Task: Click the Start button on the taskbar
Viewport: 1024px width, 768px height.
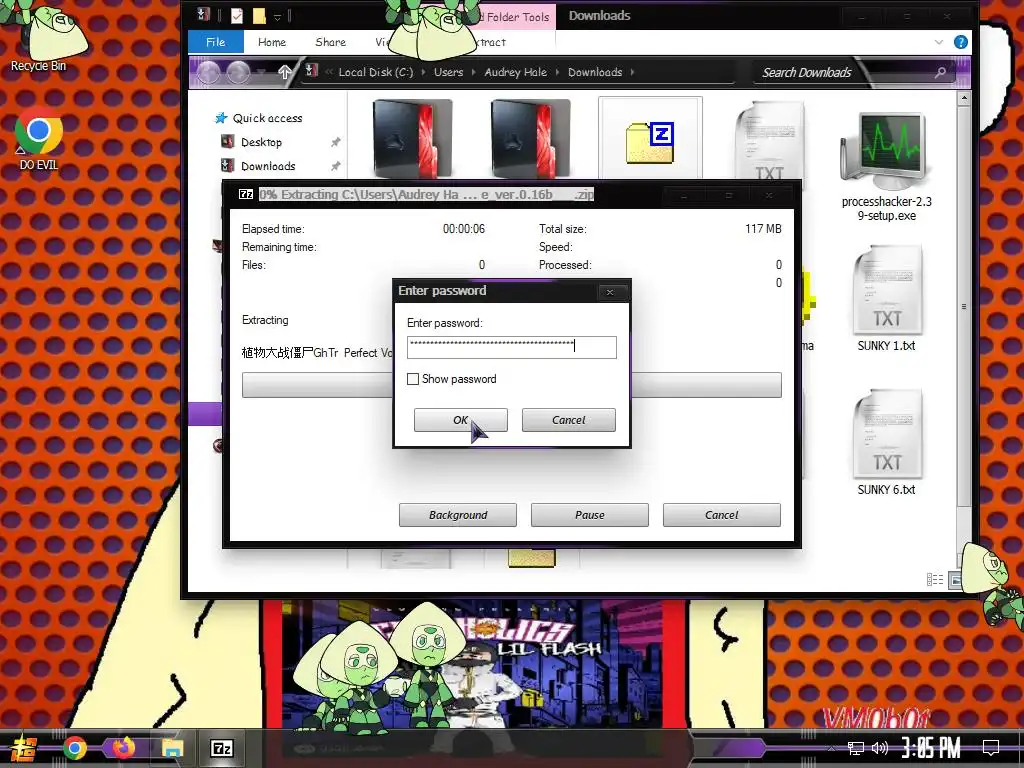Action: 24,748
